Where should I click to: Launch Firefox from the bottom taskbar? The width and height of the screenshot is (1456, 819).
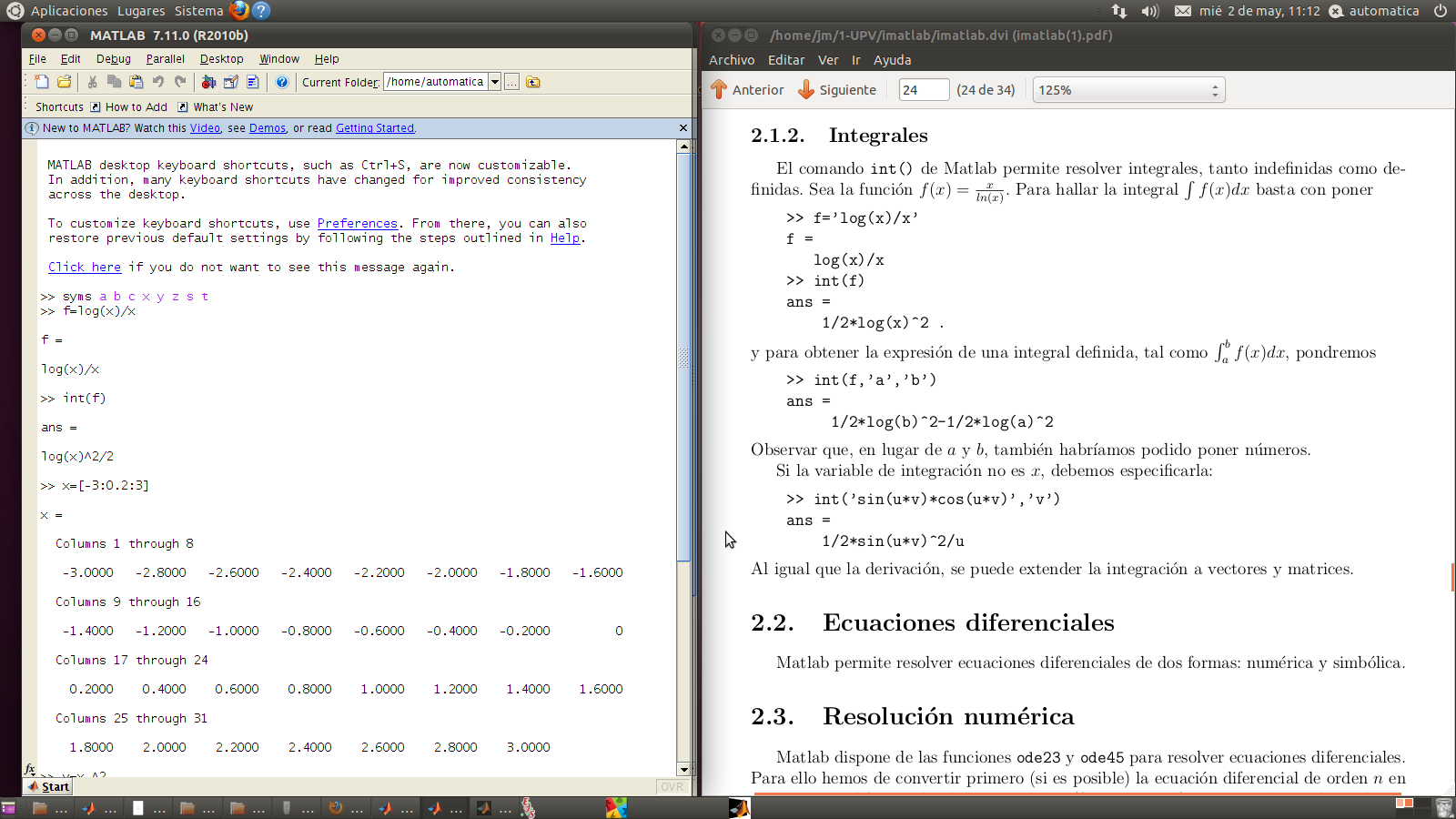(x=337, y=808)
